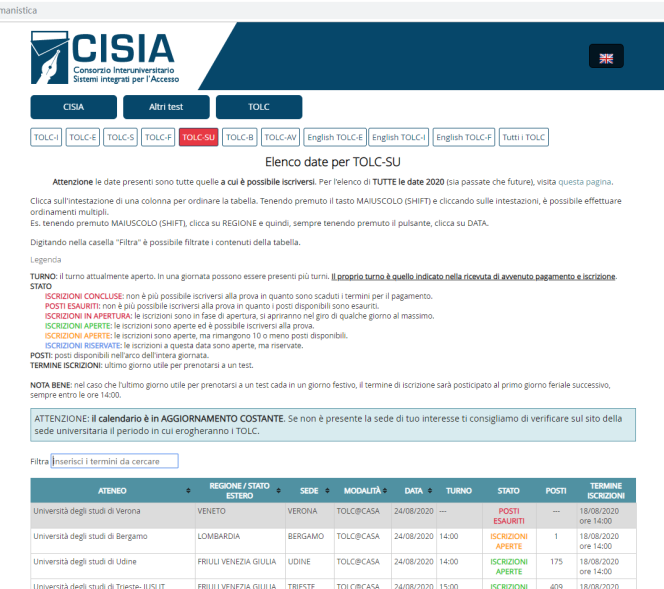Click the CISIA logo
Image resolution: width=664 pixels, height=589 pixels.
tap(105, 58)
